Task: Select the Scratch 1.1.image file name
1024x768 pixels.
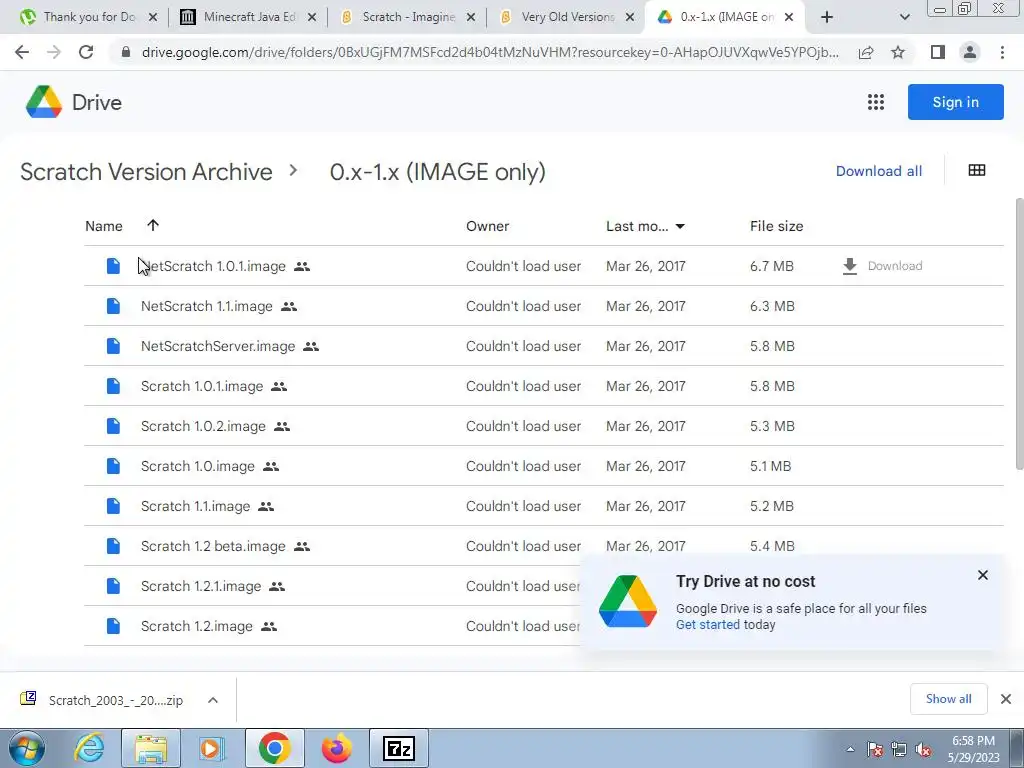Action: (195, 506)
